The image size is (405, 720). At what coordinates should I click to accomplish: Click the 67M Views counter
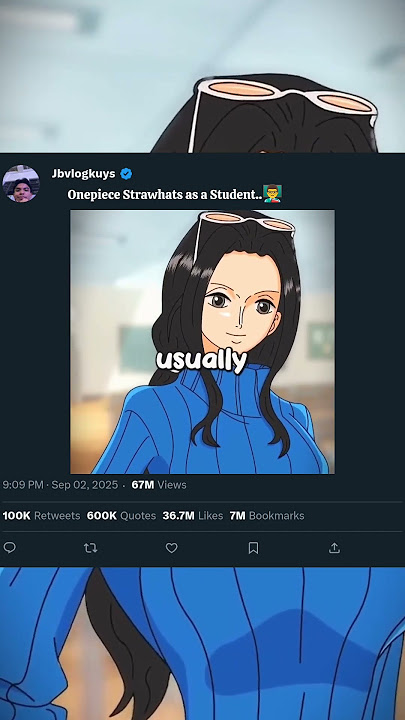(159, 485)
